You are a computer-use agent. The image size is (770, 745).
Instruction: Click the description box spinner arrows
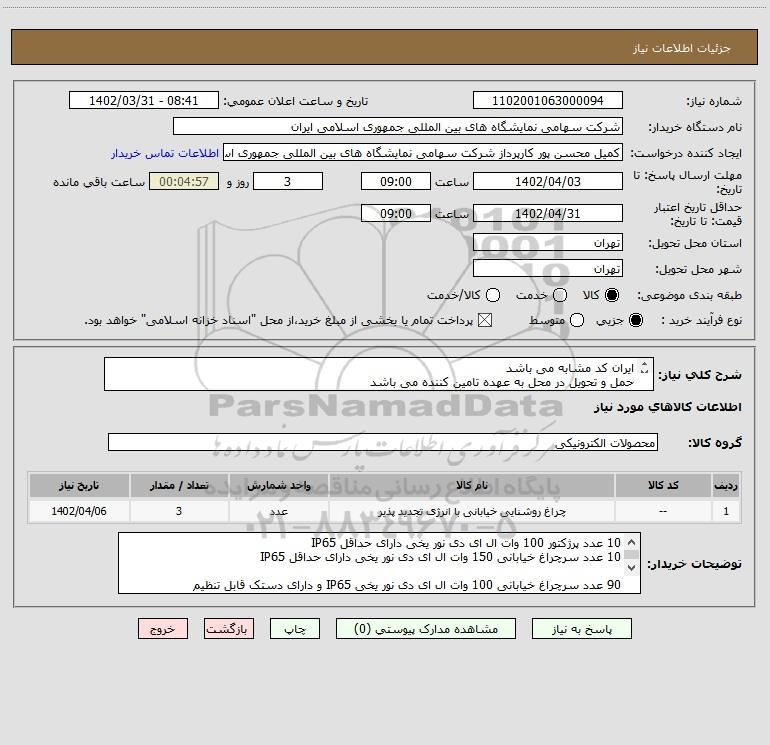[x=645, y=367]
